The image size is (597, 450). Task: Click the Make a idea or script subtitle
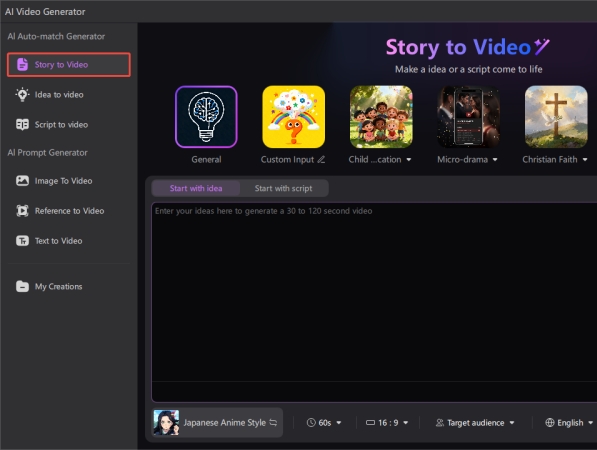click(469, 69)
